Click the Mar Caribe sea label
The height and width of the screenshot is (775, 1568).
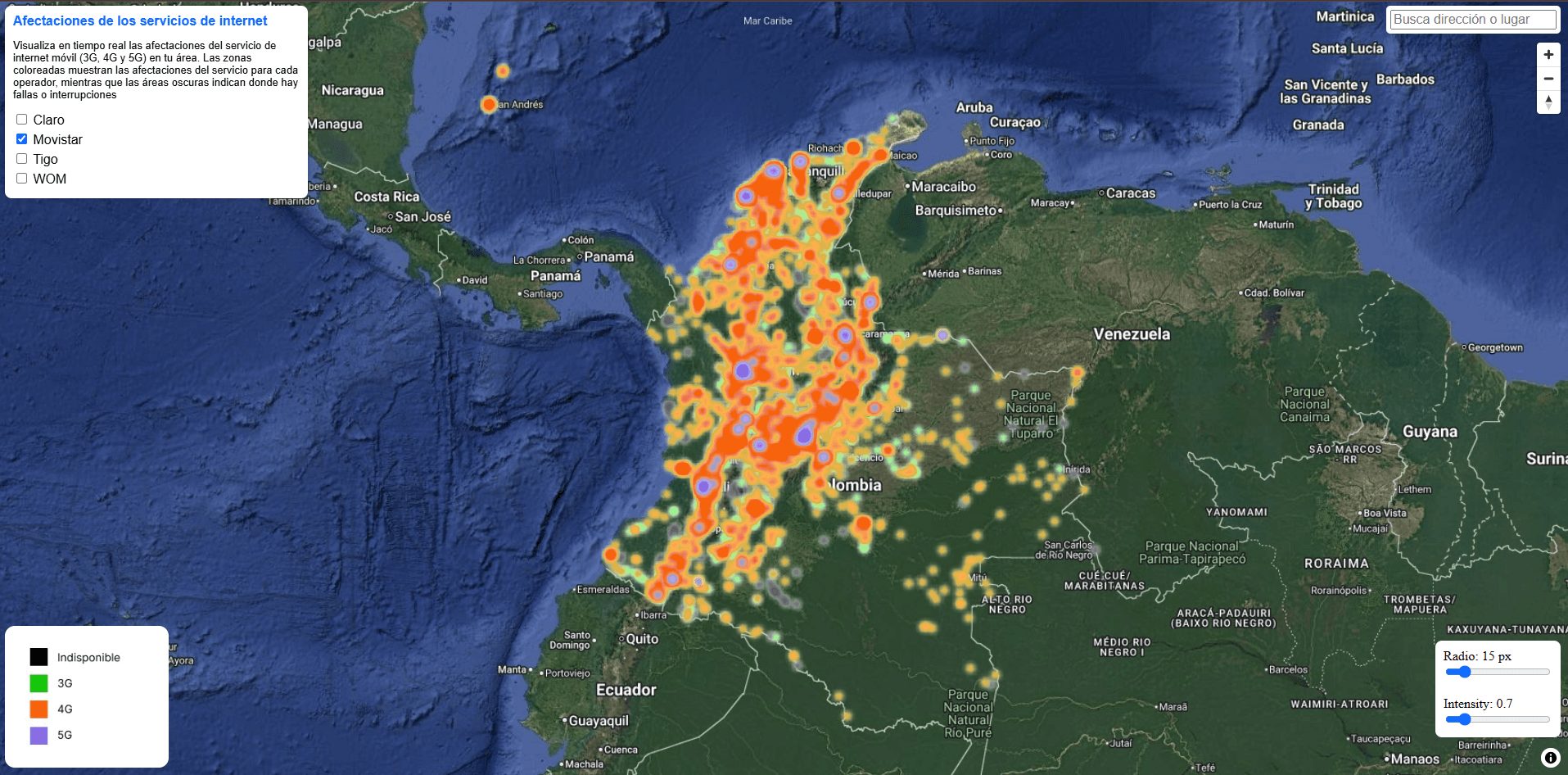(x=767, y=21)
